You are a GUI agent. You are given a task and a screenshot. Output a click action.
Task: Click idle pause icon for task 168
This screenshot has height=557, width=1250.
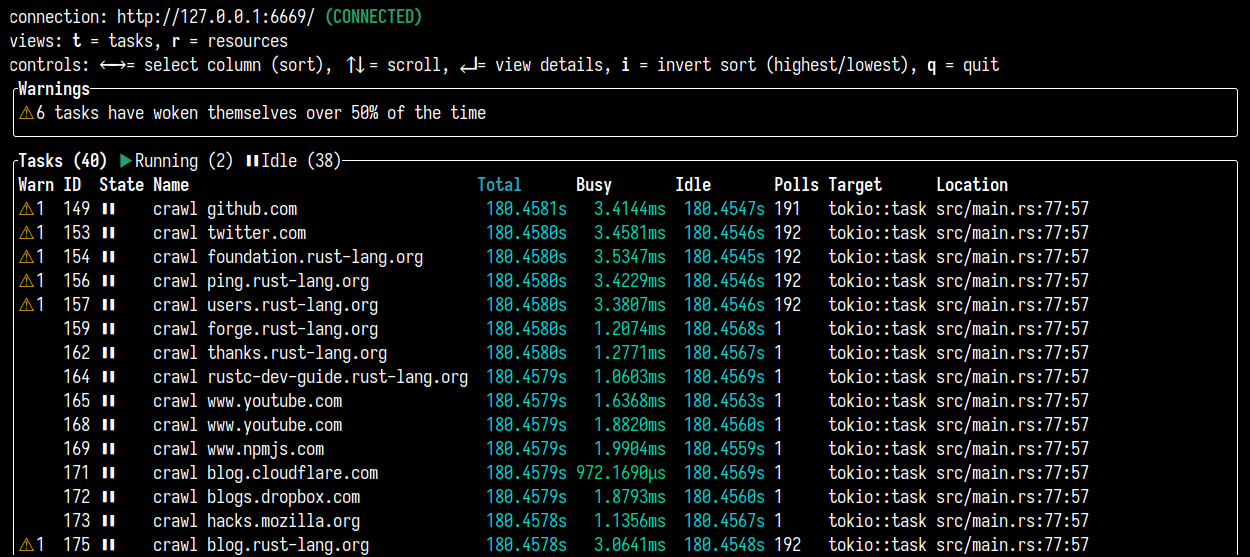108,425
